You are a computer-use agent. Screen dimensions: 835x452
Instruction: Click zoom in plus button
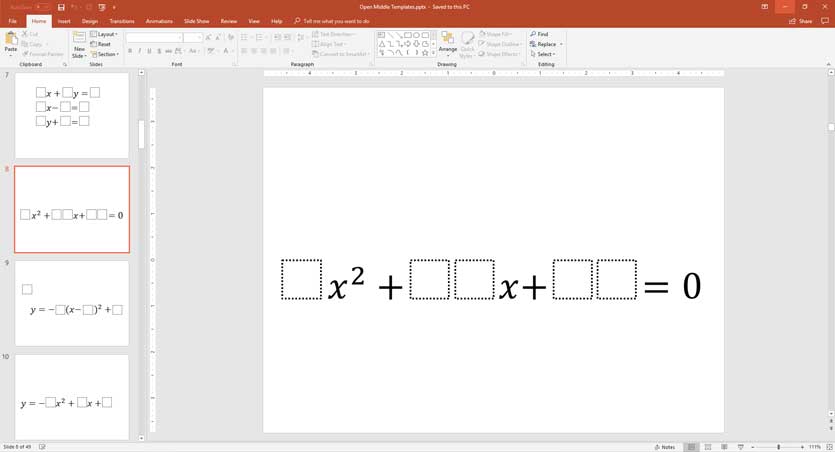click(802, 447)
